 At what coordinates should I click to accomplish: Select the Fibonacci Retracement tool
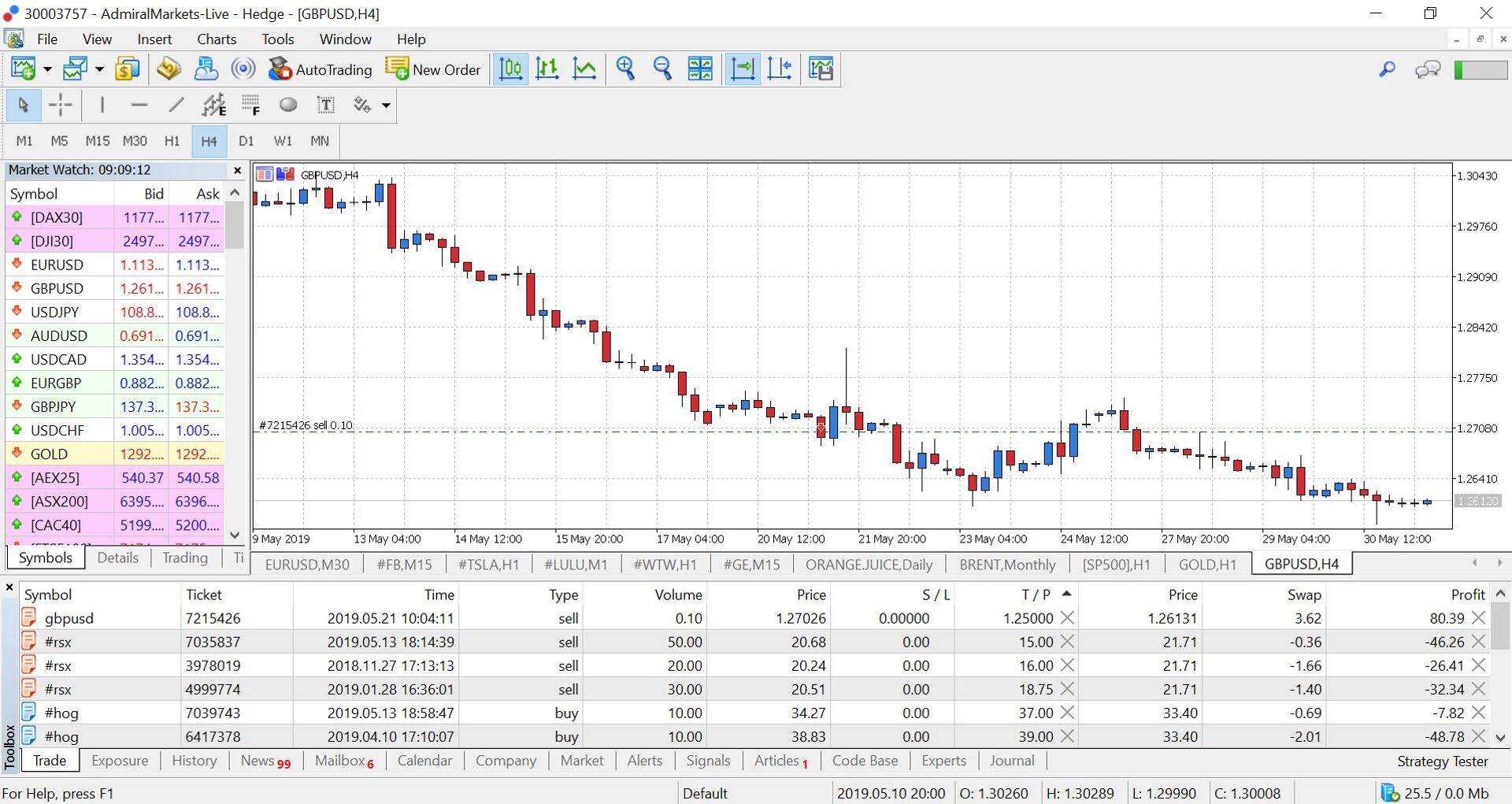point(251,105)
